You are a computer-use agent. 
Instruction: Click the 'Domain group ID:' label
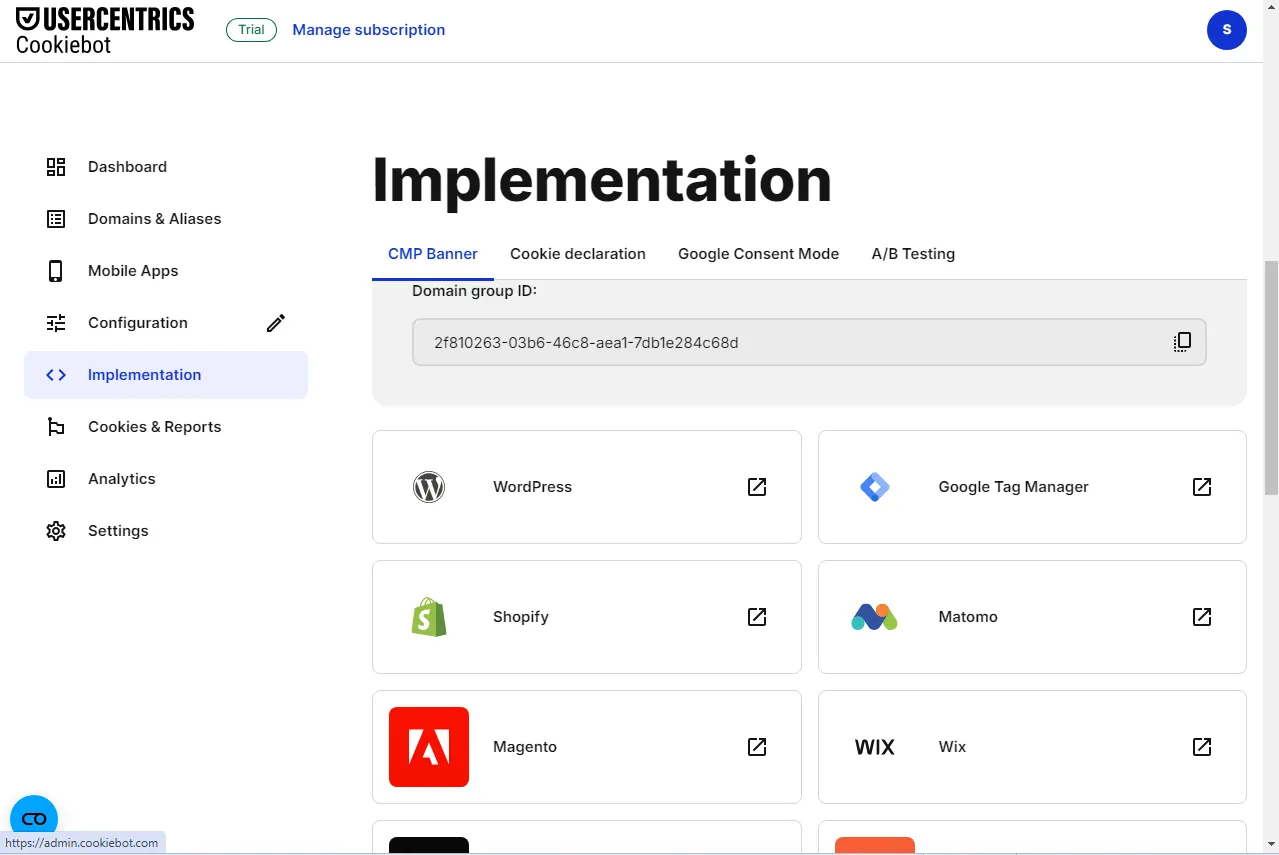click(475, 291)
